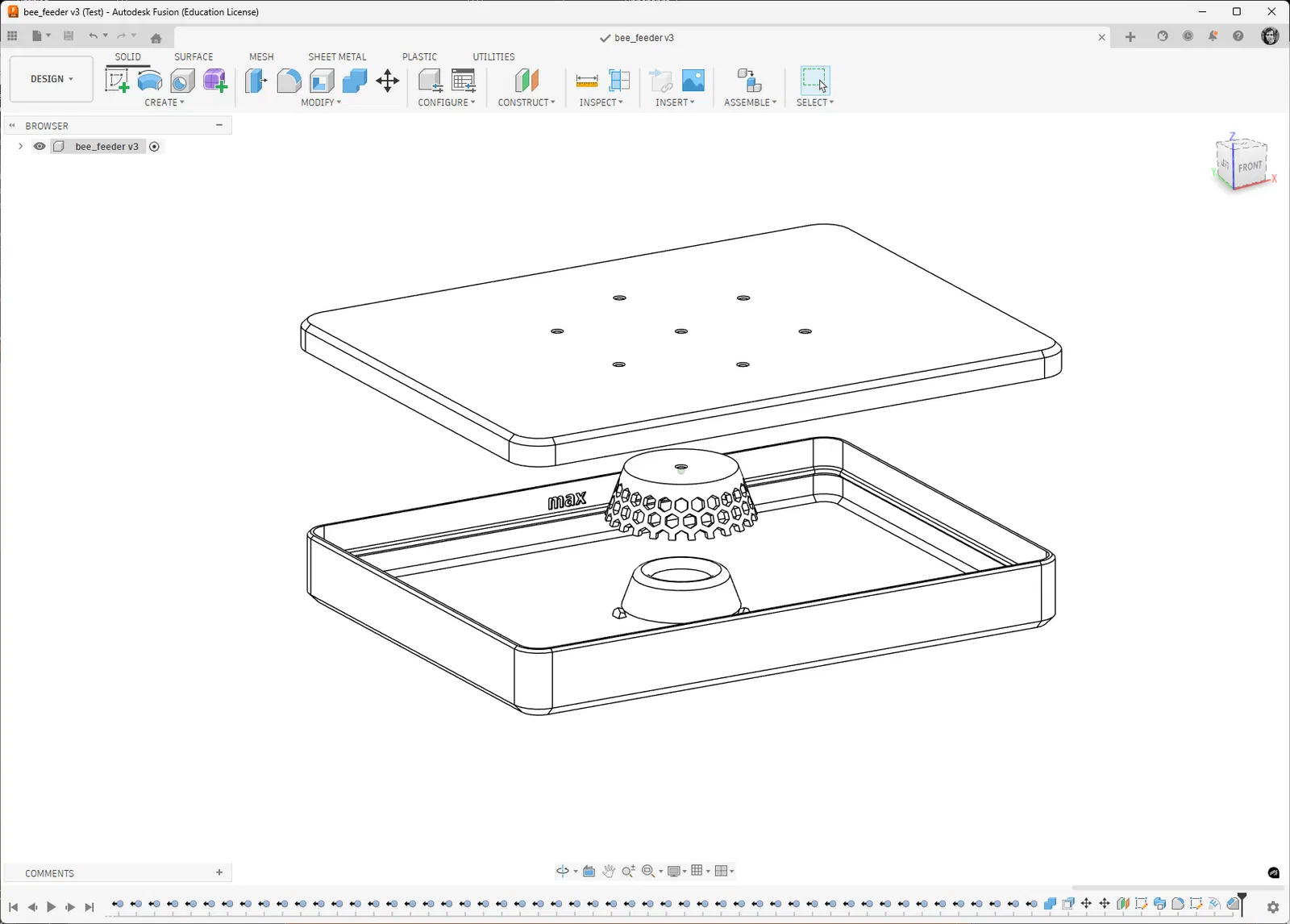Click the Configure model icon
1290x924 pixels.
[431, 81]
